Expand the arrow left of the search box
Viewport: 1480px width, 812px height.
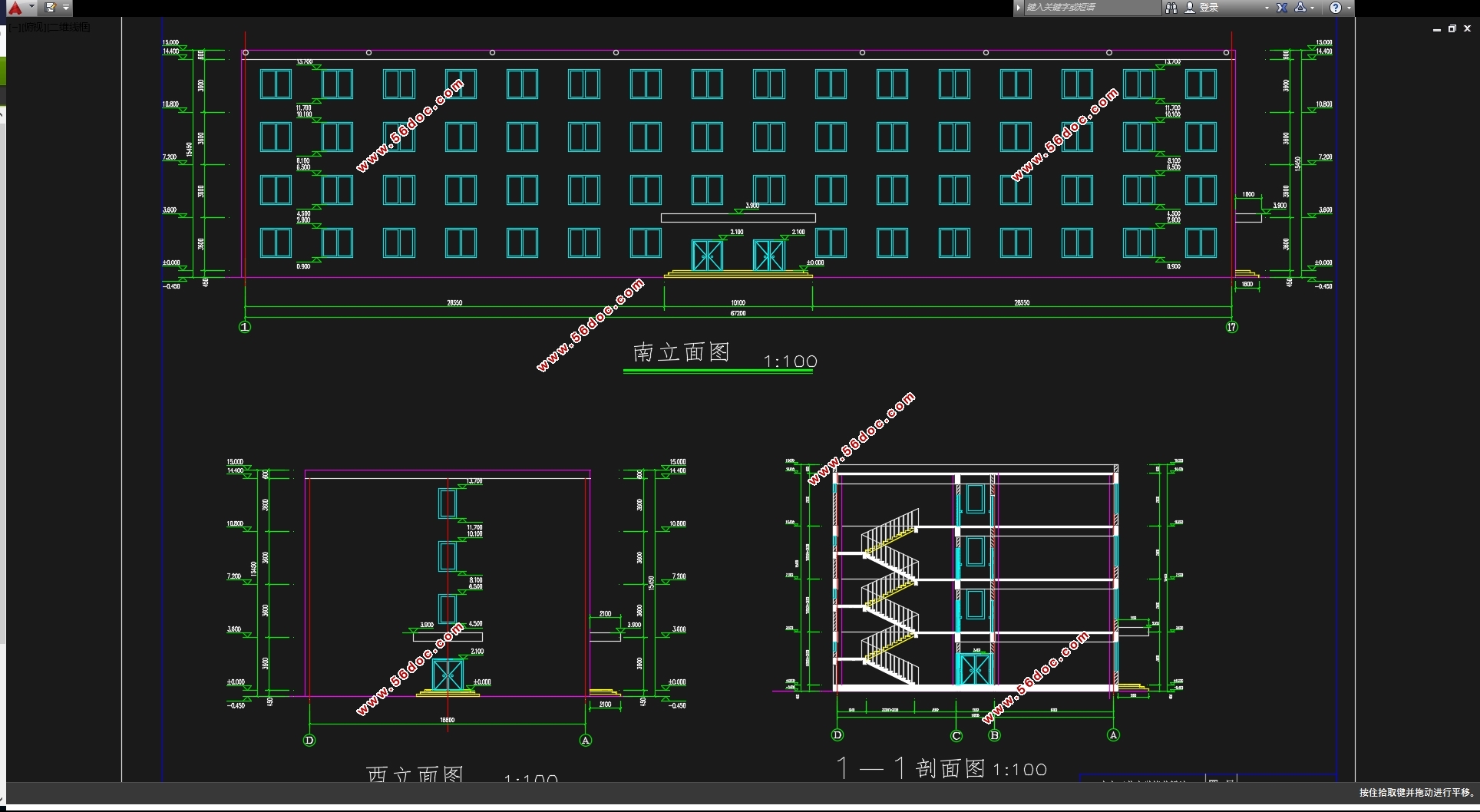pos(1019,8)
